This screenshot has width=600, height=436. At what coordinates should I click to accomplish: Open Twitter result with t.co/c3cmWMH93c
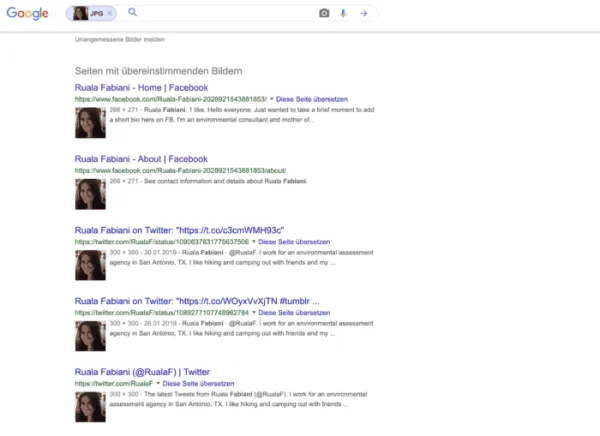pyautogui.click(x=179, y=230)
